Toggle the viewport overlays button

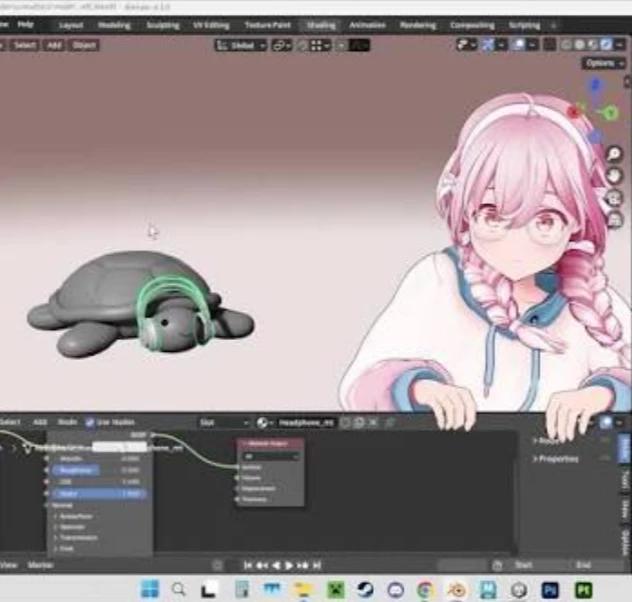point(519,44)
